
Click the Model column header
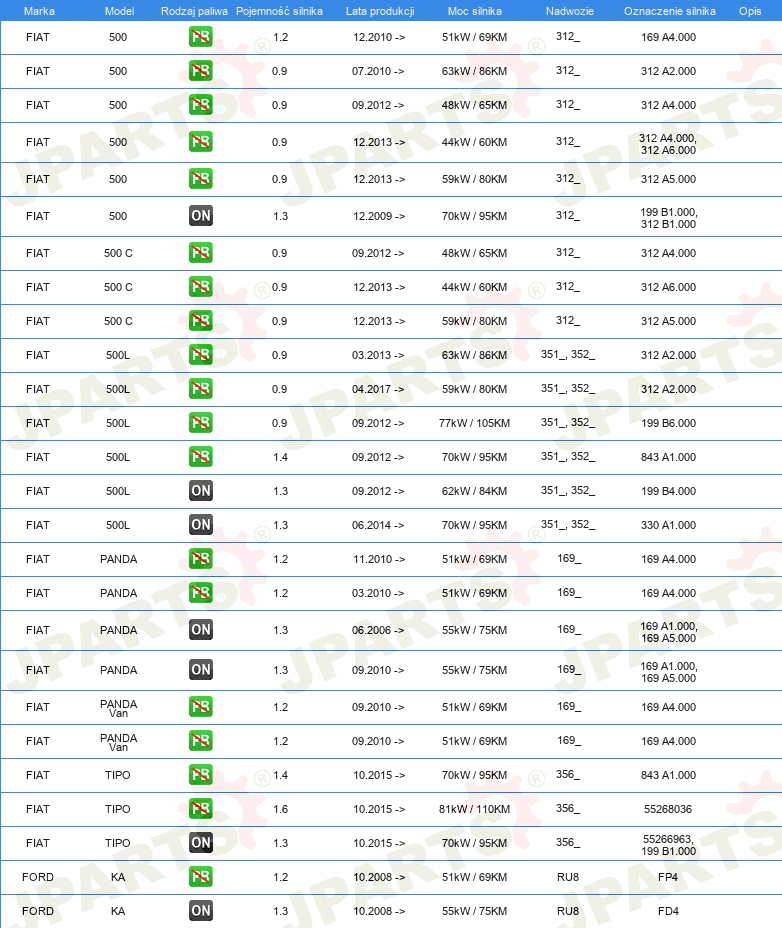pos(119,11)
